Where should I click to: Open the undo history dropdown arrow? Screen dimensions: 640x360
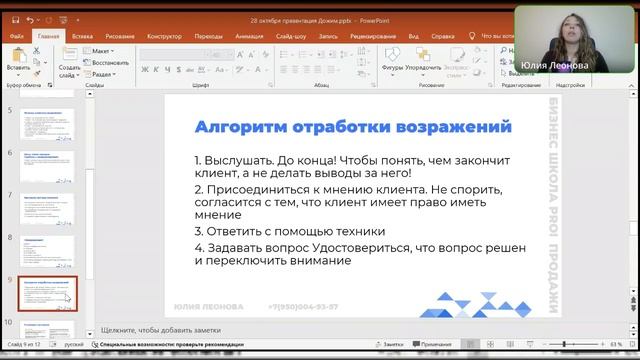click(38, 20)
